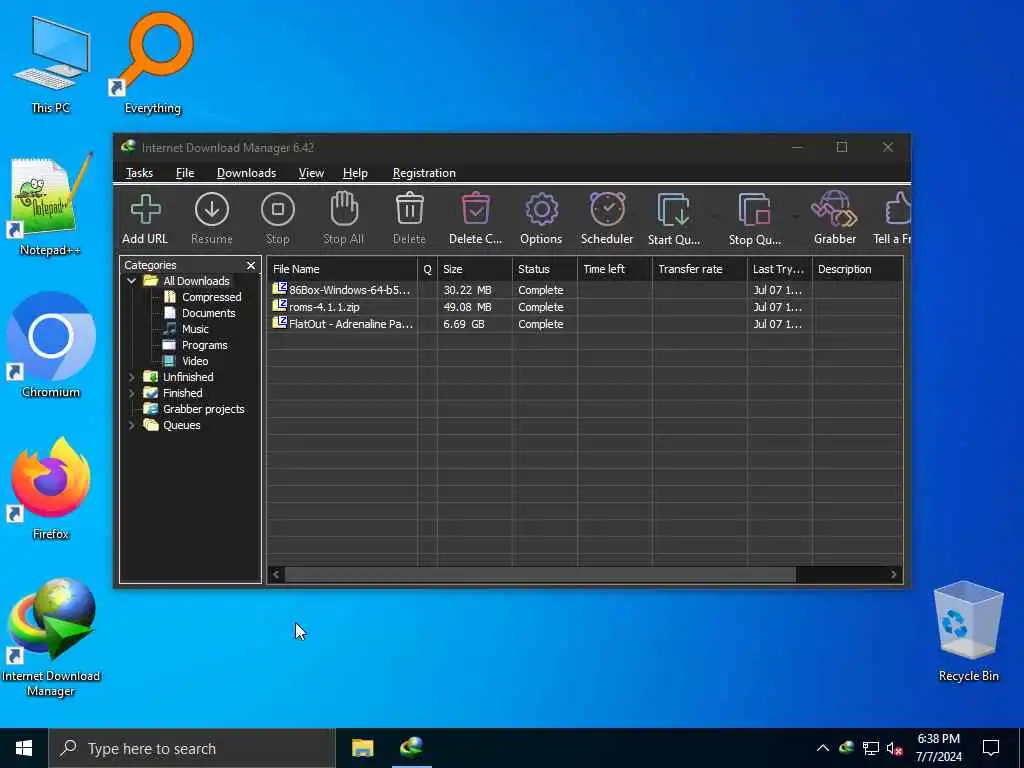Sort by Status column header

[545, 269]
